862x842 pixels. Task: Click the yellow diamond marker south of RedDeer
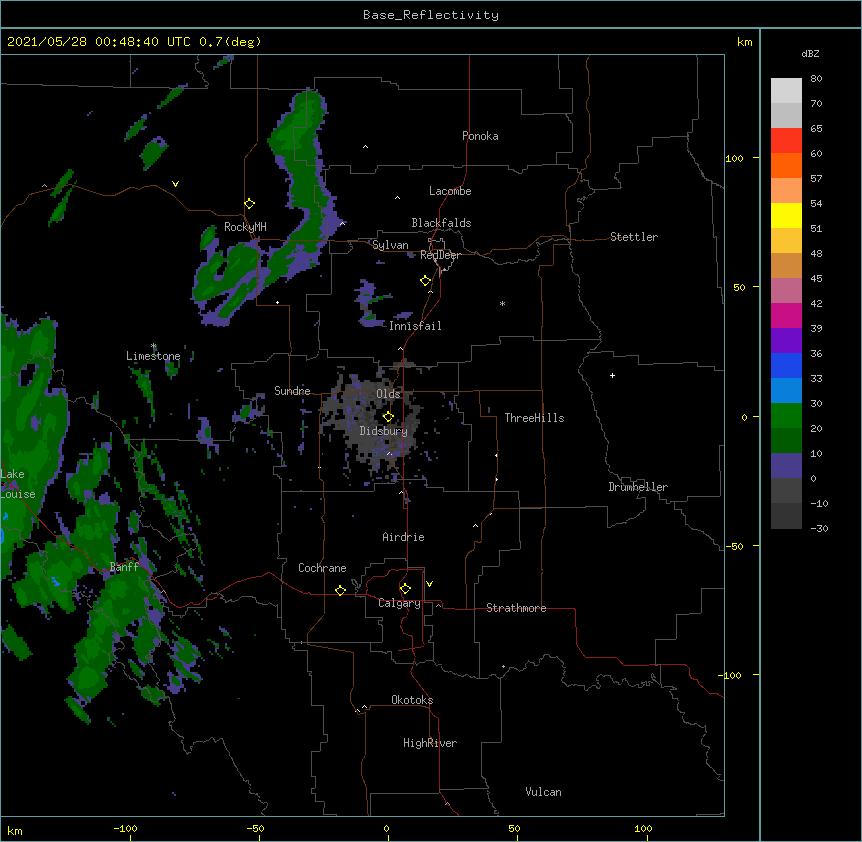[425, 281]
